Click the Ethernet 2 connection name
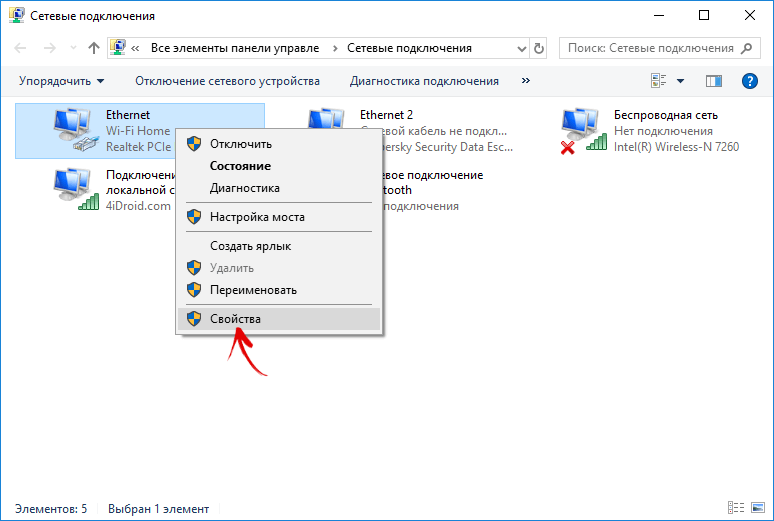Screen dimensions: 774x521 click(x=386, y=115)
